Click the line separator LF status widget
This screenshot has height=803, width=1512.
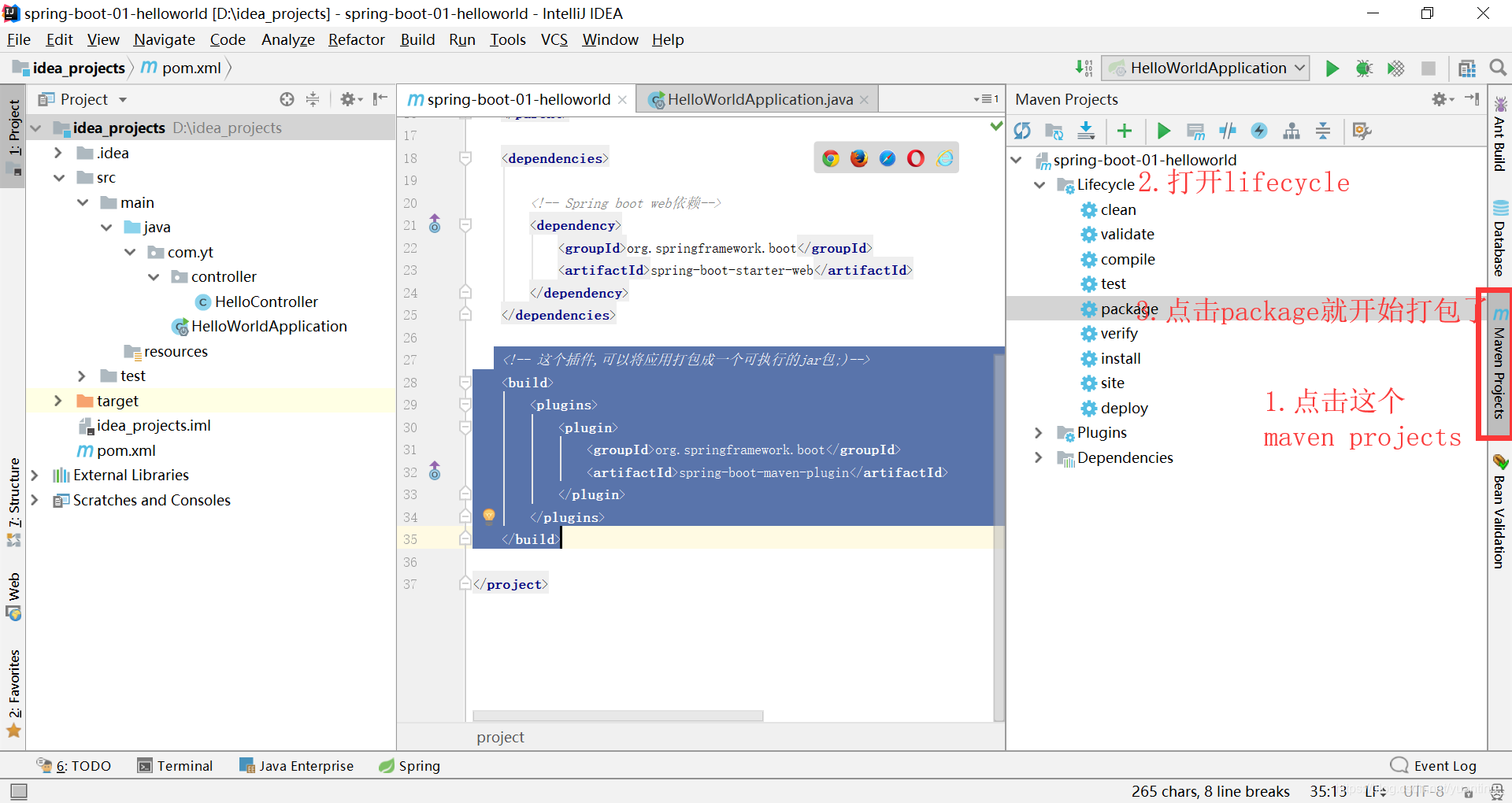pyautogui.click(x=1375, y=791)
